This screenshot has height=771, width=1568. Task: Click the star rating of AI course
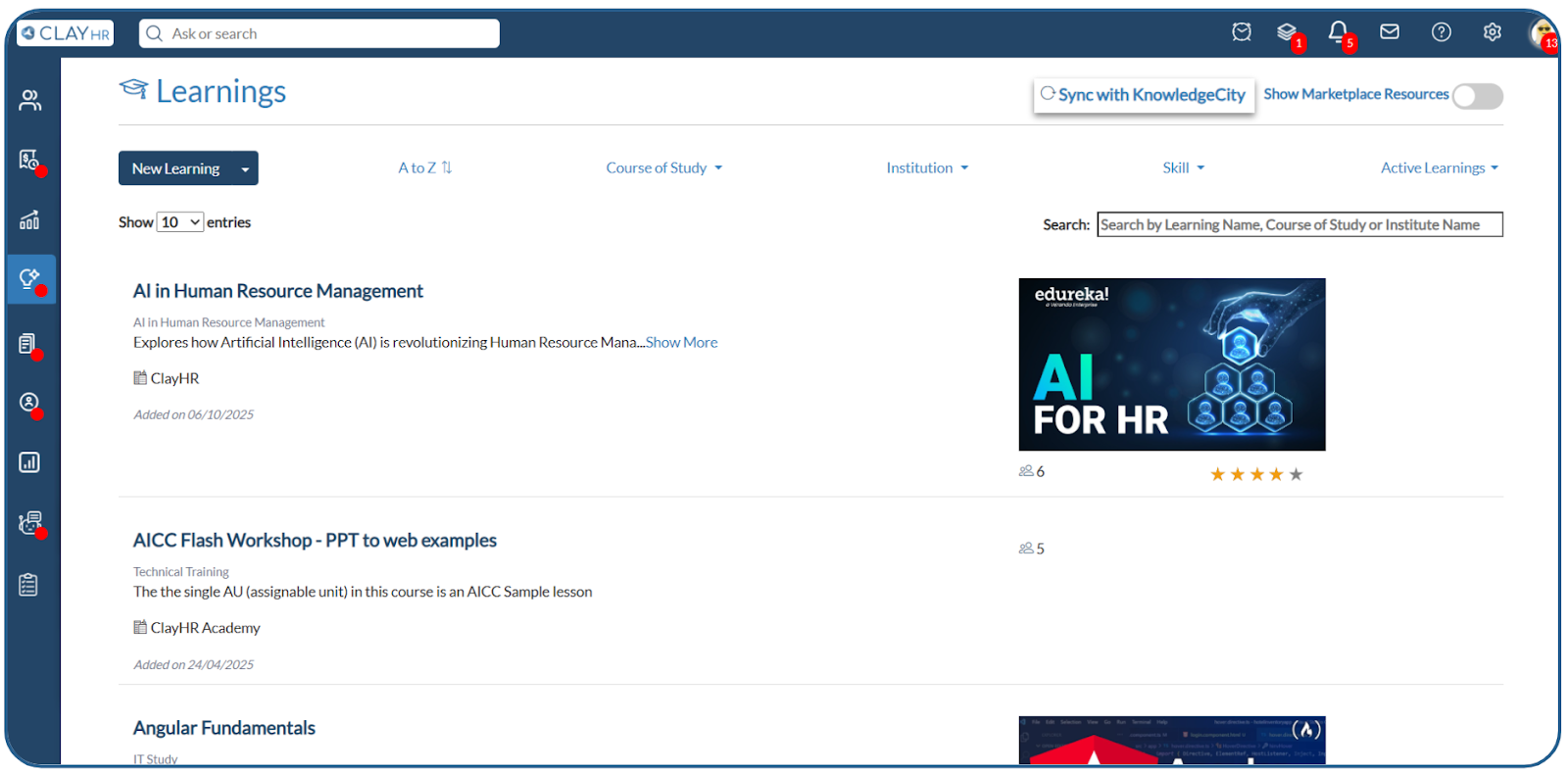coord(1256,474)
